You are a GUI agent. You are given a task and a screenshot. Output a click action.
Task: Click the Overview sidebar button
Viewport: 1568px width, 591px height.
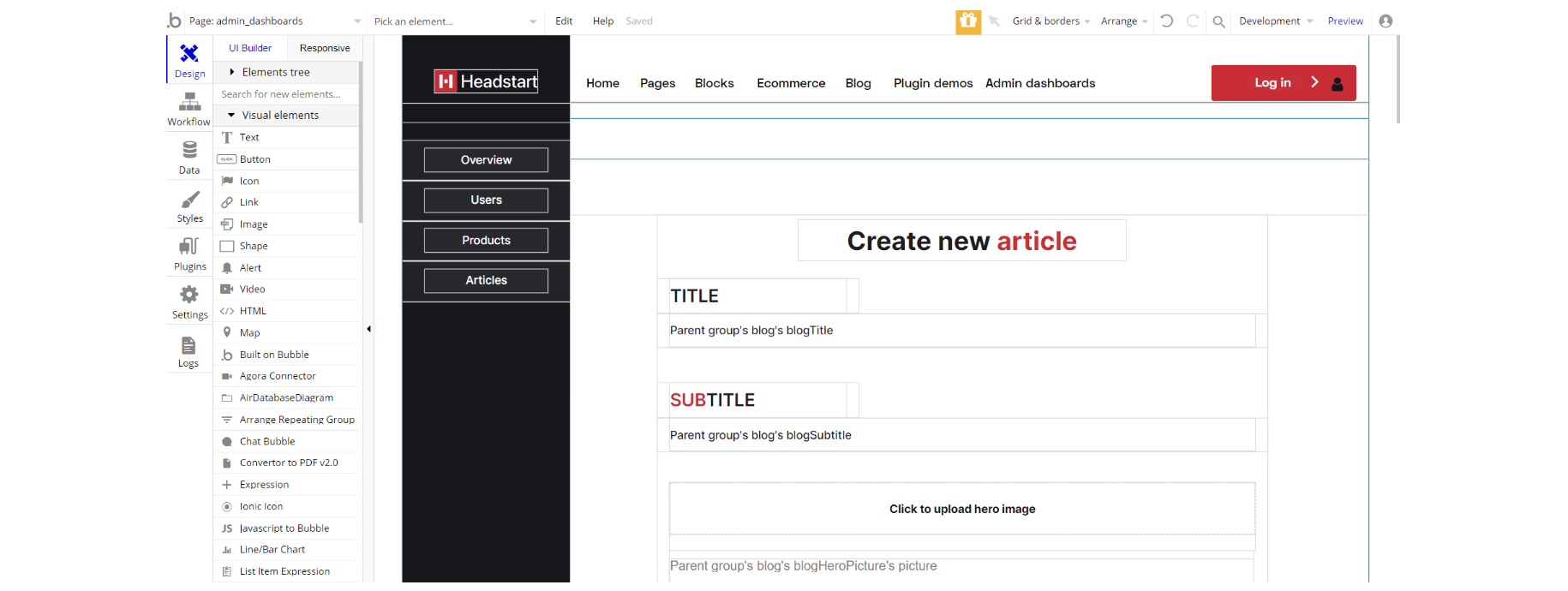tap(486, 160)
